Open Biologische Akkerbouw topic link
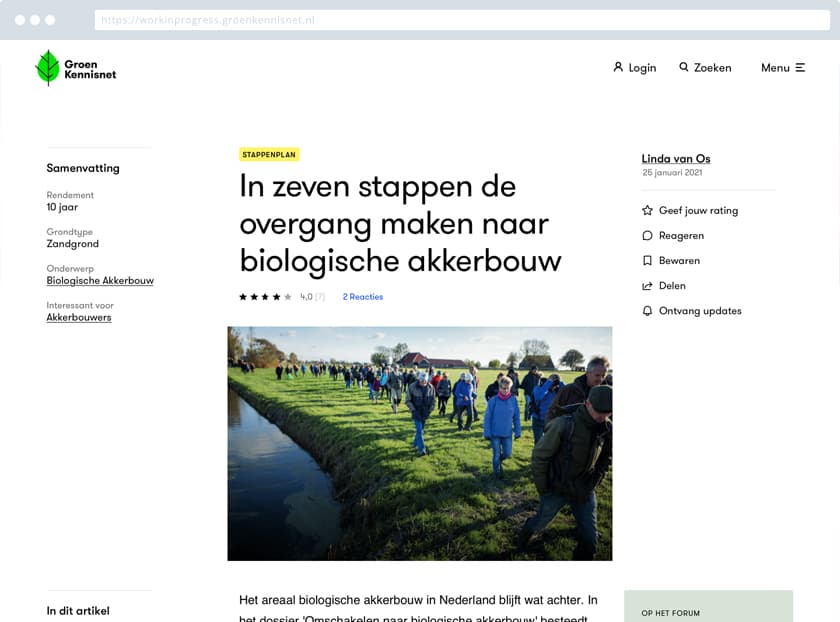The image size is (840, 622). (100, 281)
